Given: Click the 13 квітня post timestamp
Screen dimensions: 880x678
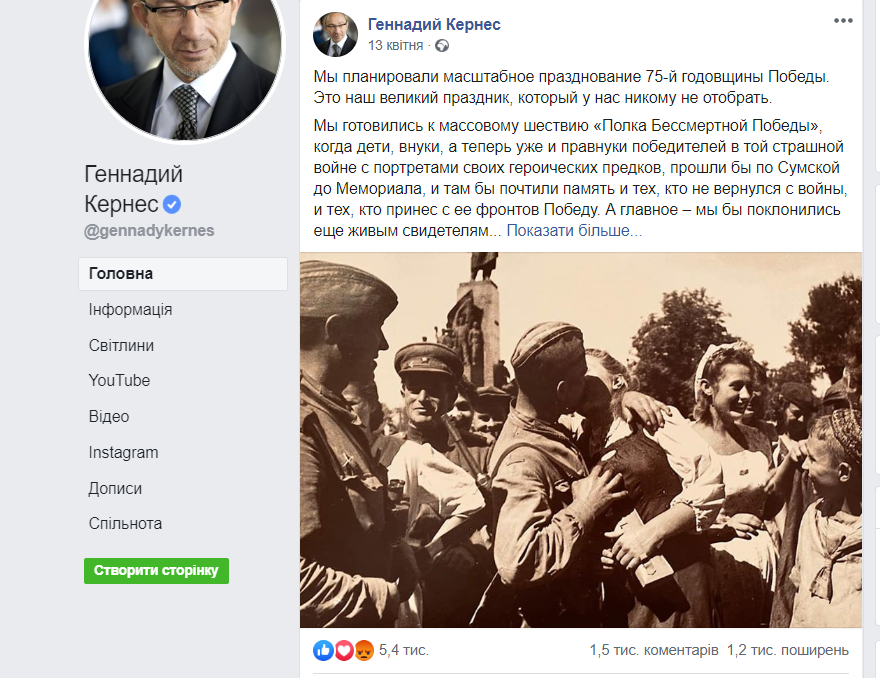Looking at the screenshot, I should 397,45.
